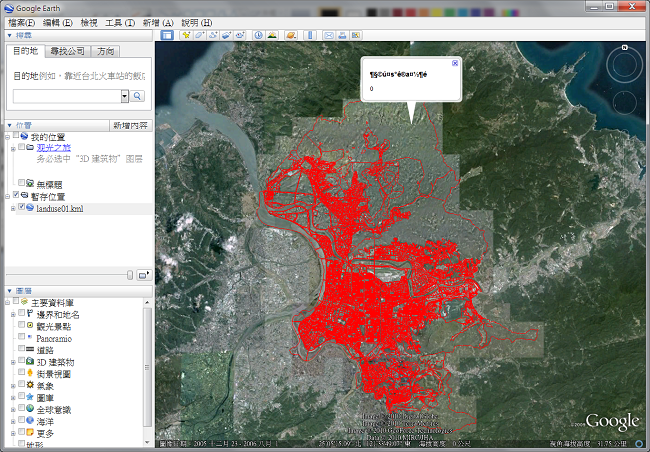Expand the 邊界和地名 layer group
Viewport: 650px width, 452px height.
click(11, 314)
